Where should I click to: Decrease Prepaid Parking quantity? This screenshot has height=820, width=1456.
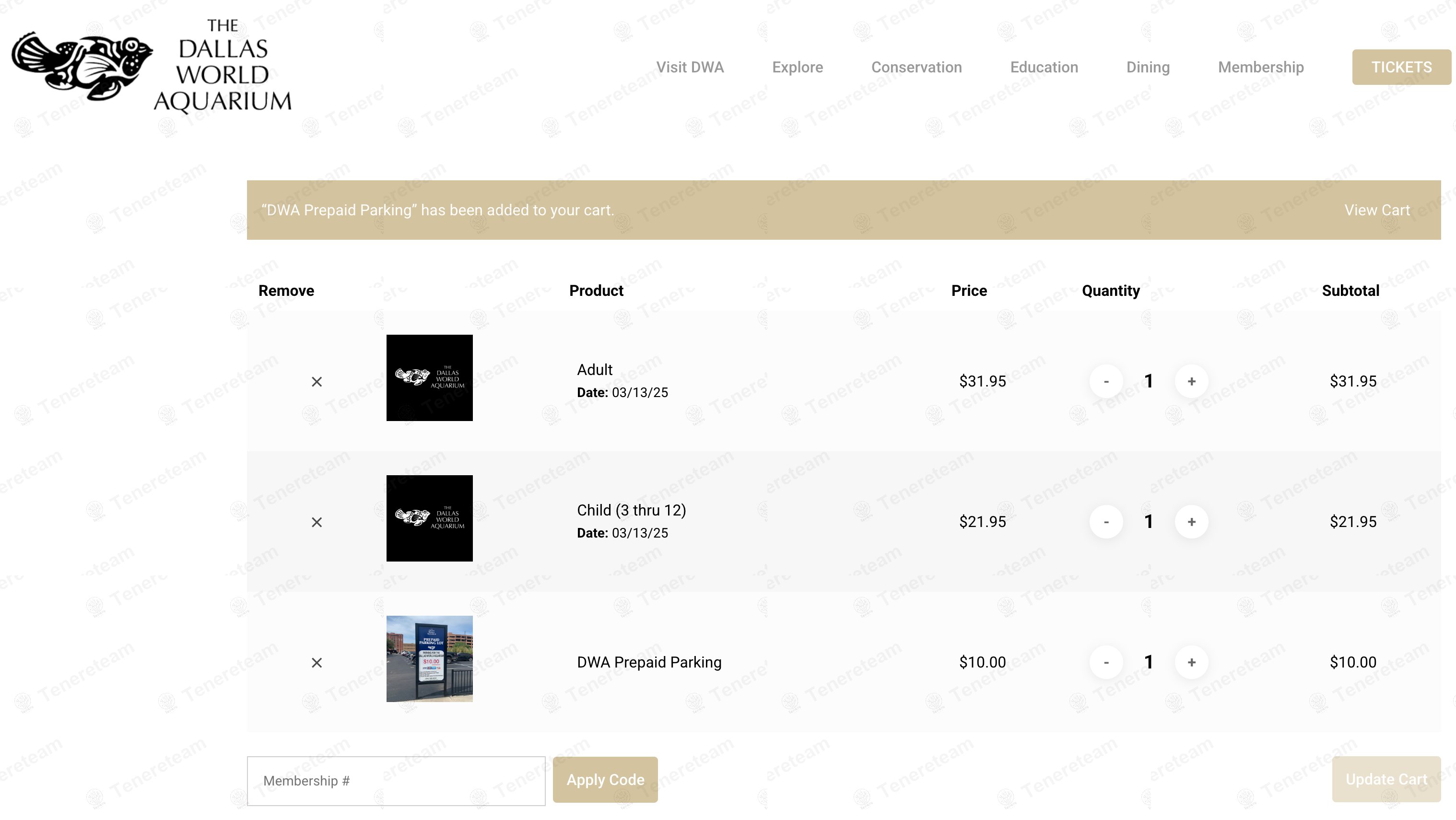[1106, 662]
